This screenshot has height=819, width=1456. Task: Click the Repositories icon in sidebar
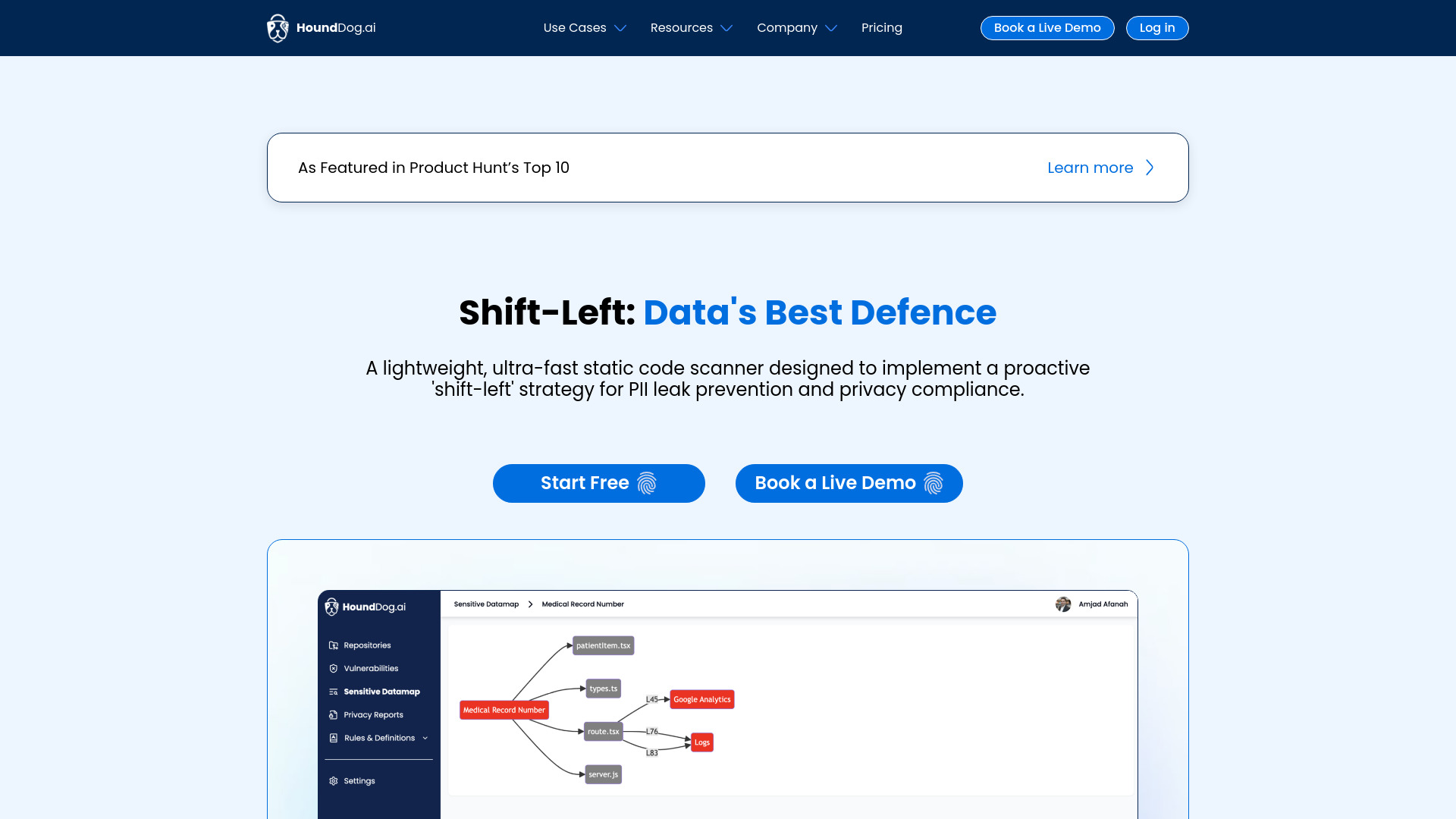point(334,645)
